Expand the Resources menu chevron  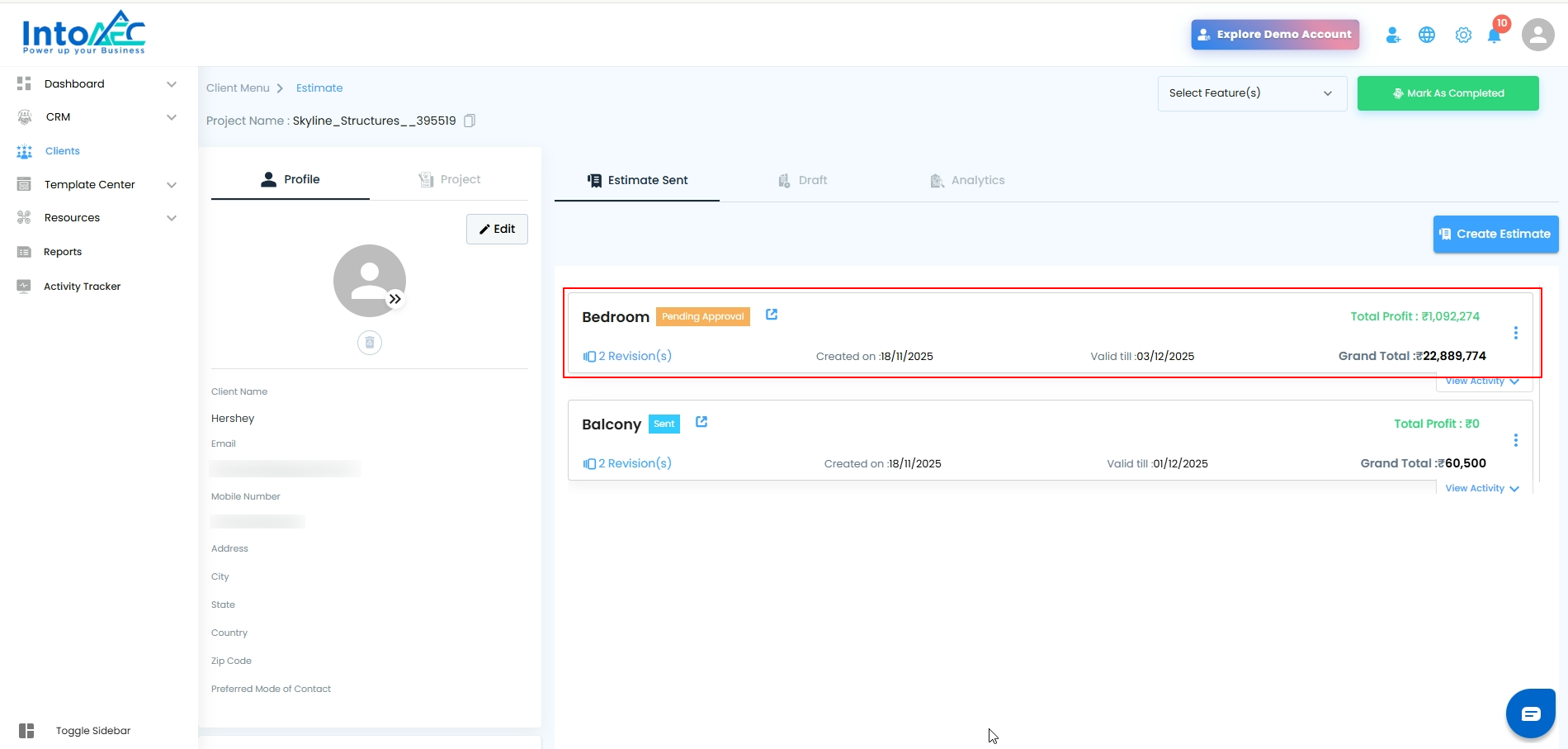point(172,218)
